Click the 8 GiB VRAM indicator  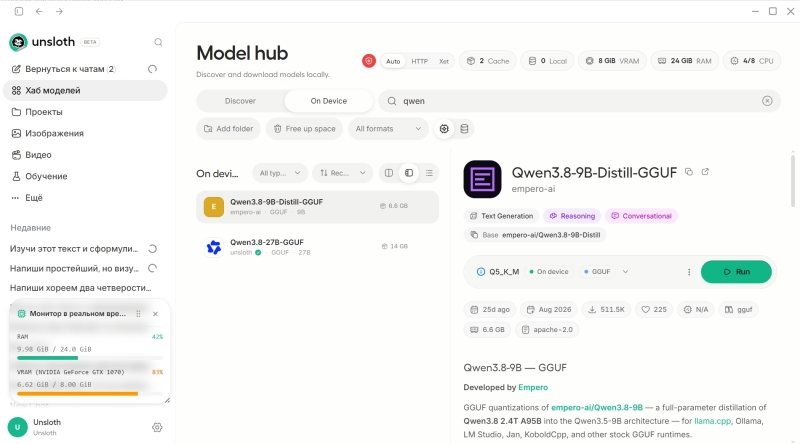(612, 61)
